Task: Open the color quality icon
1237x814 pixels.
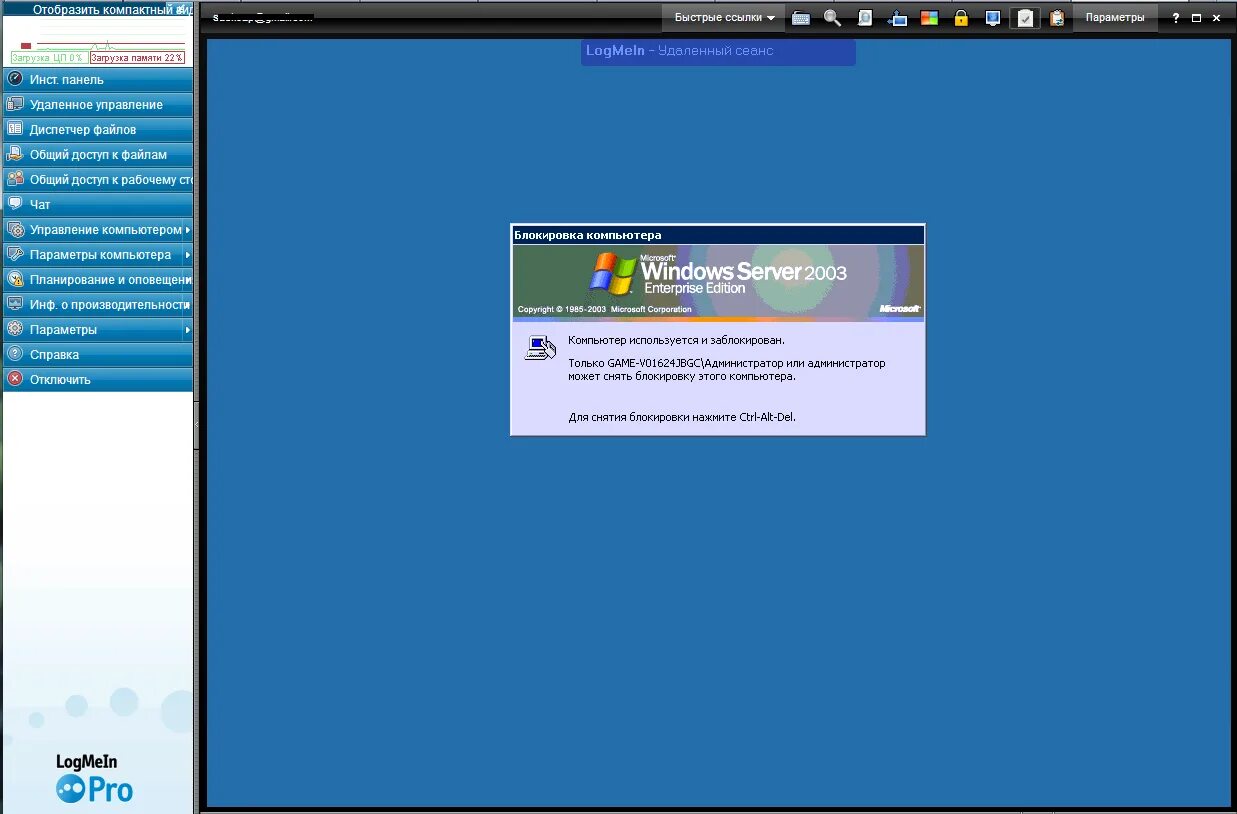Action: tap(929, 18)
